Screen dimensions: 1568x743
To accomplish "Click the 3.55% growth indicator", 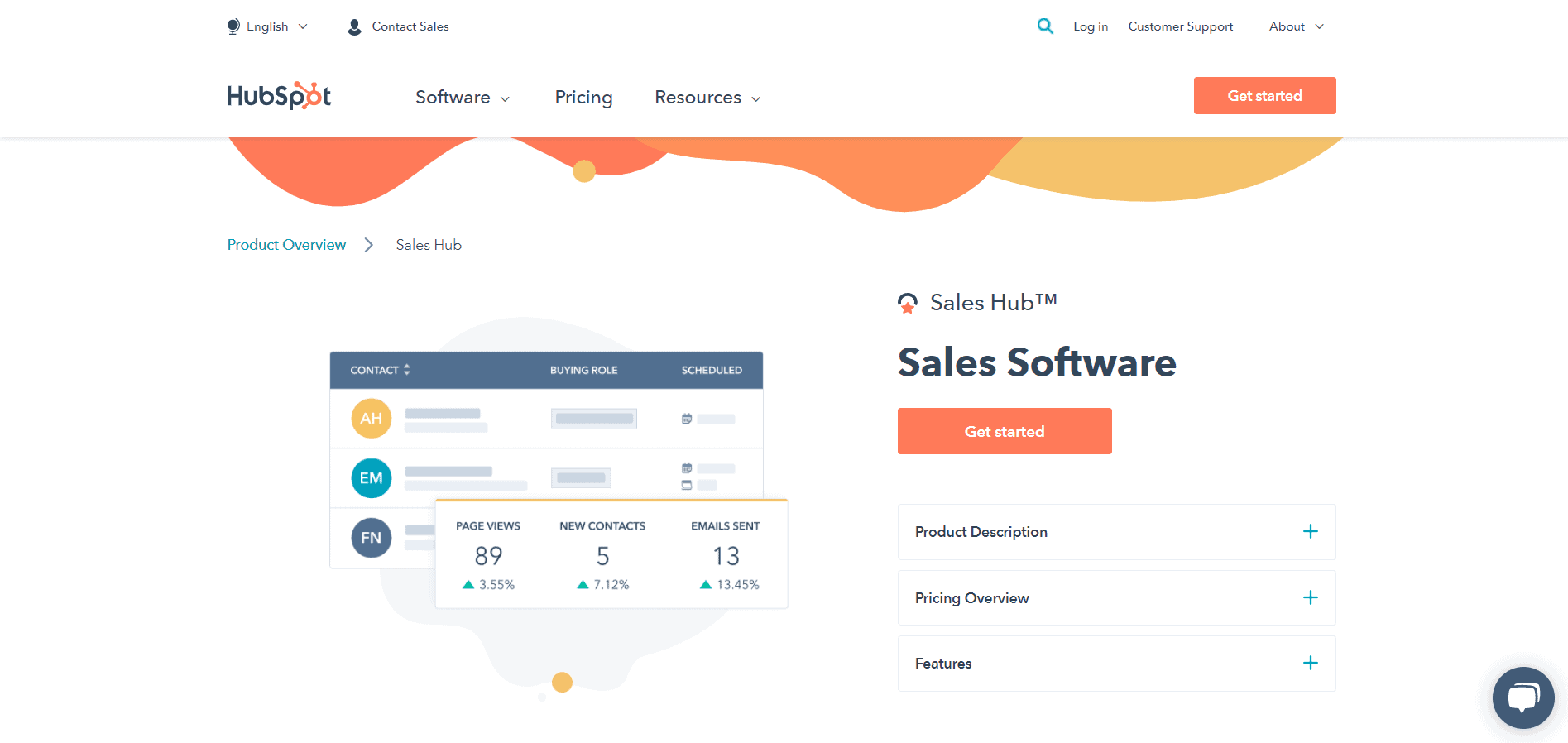I will [x=488, y=584].
